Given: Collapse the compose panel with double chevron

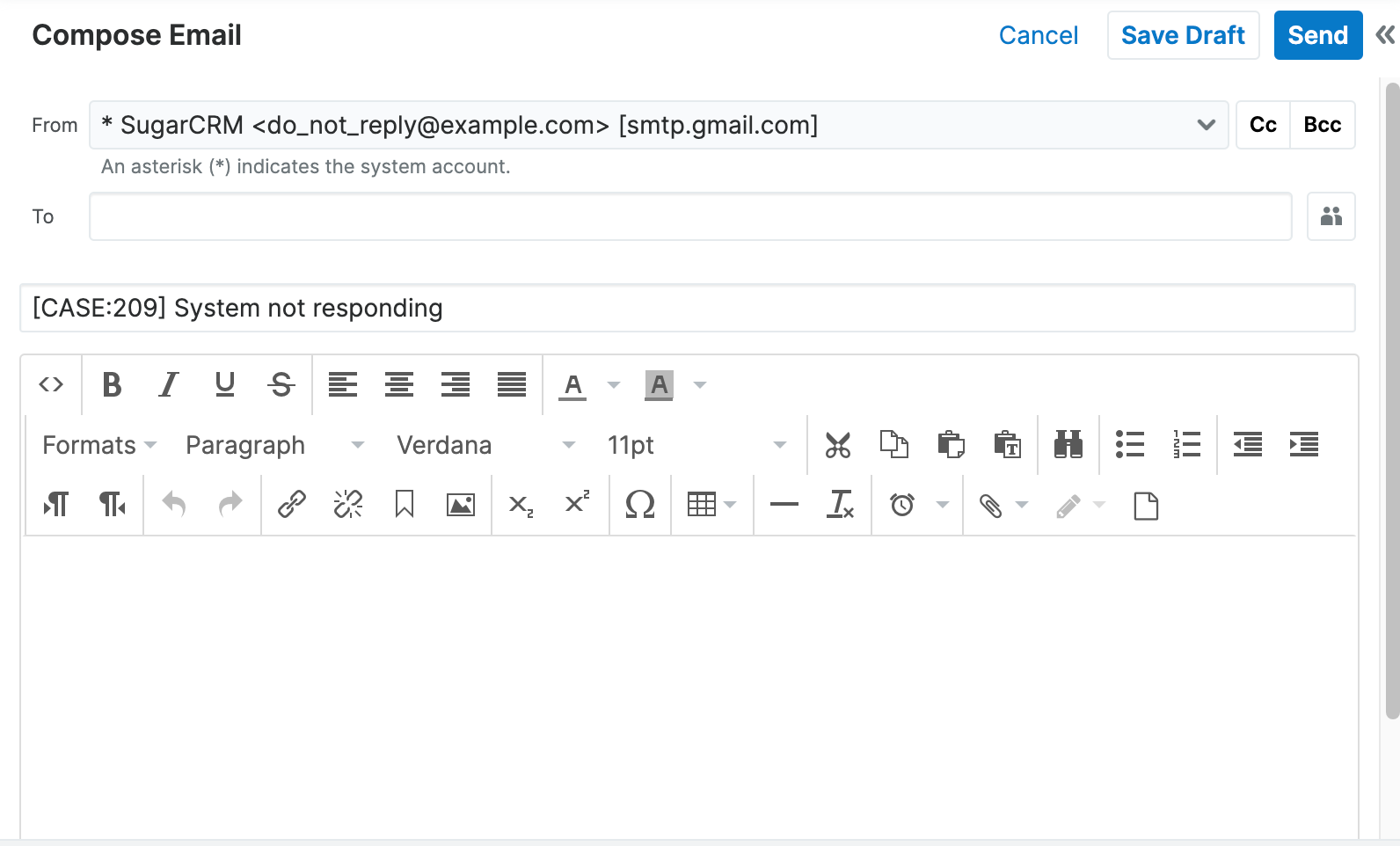Looking at the screenshot, I should click(1385, 35).
